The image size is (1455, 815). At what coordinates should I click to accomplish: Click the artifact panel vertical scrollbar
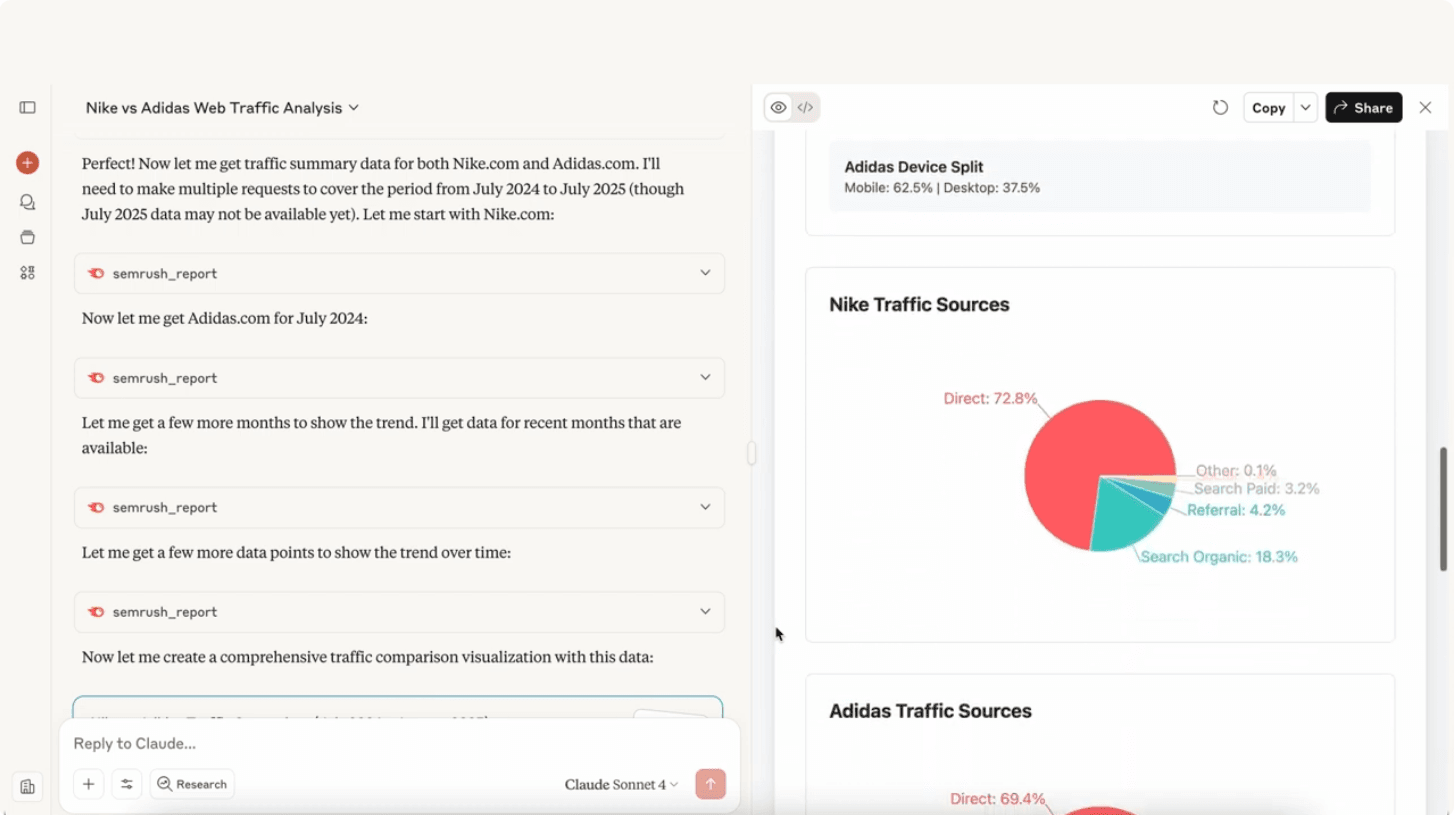(1443, 508)
